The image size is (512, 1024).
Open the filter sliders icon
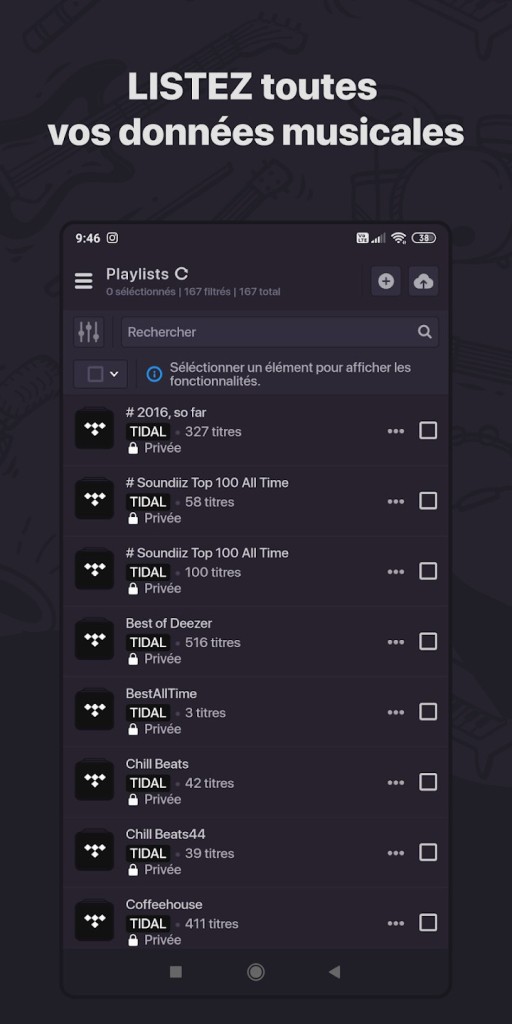89,332
